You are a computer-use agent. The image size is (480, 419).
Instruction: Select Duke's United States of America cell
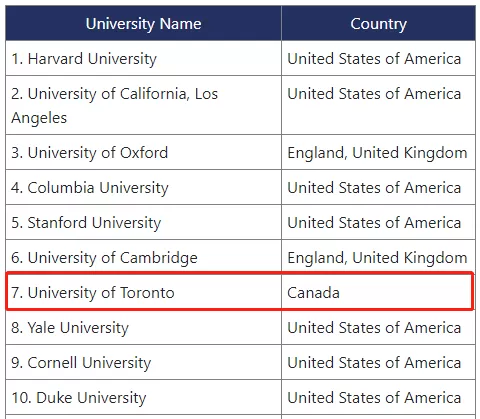click(378, 397)
